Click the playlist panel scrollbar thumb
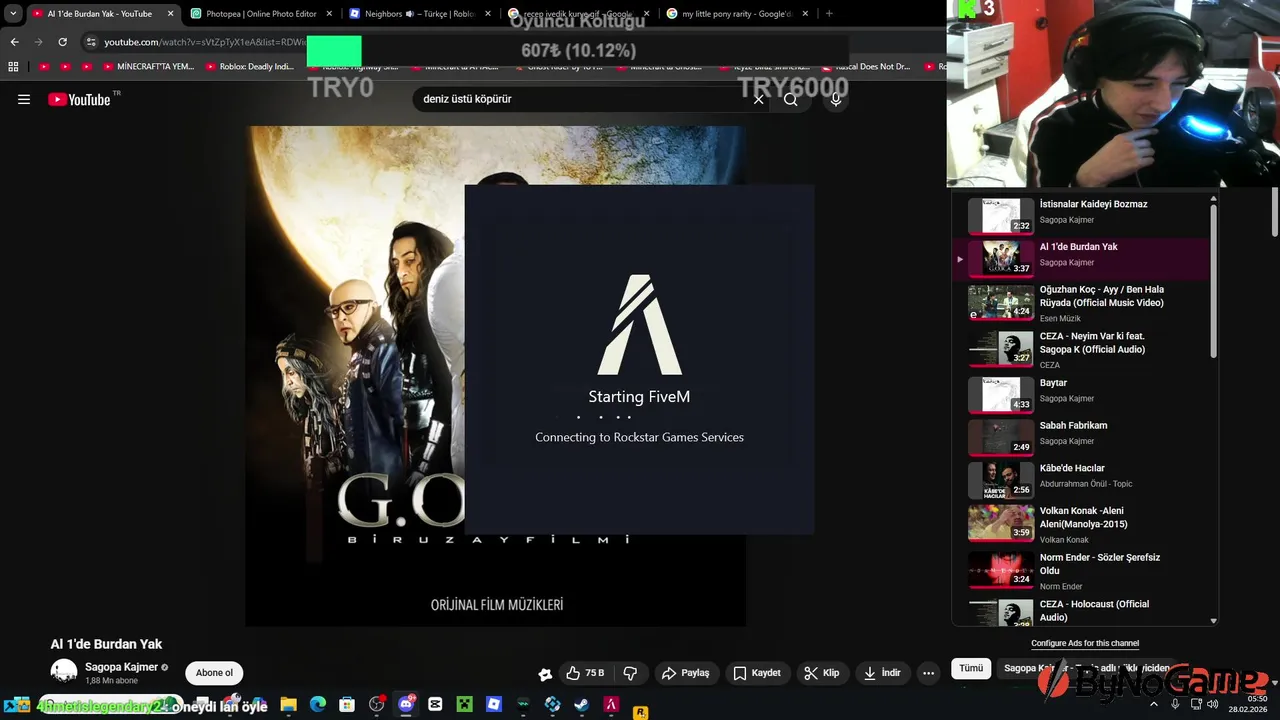The width and height of the screenshot is (1280, 720). pos(1214,282)
